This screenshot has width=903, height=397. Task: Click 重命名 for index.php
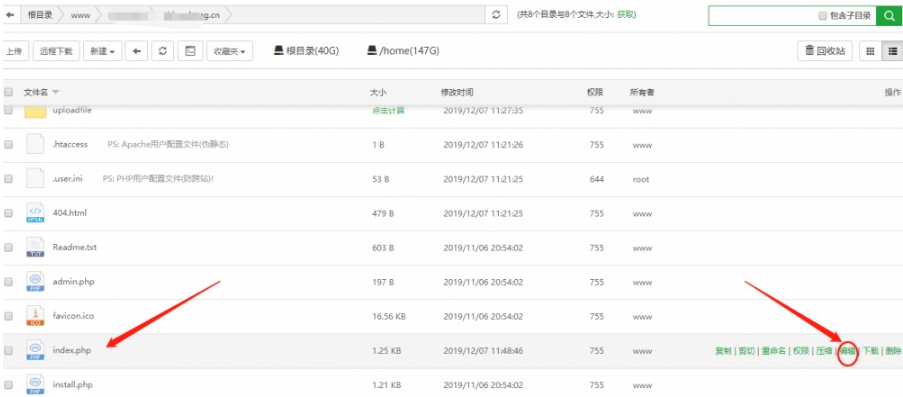[773, 350]
